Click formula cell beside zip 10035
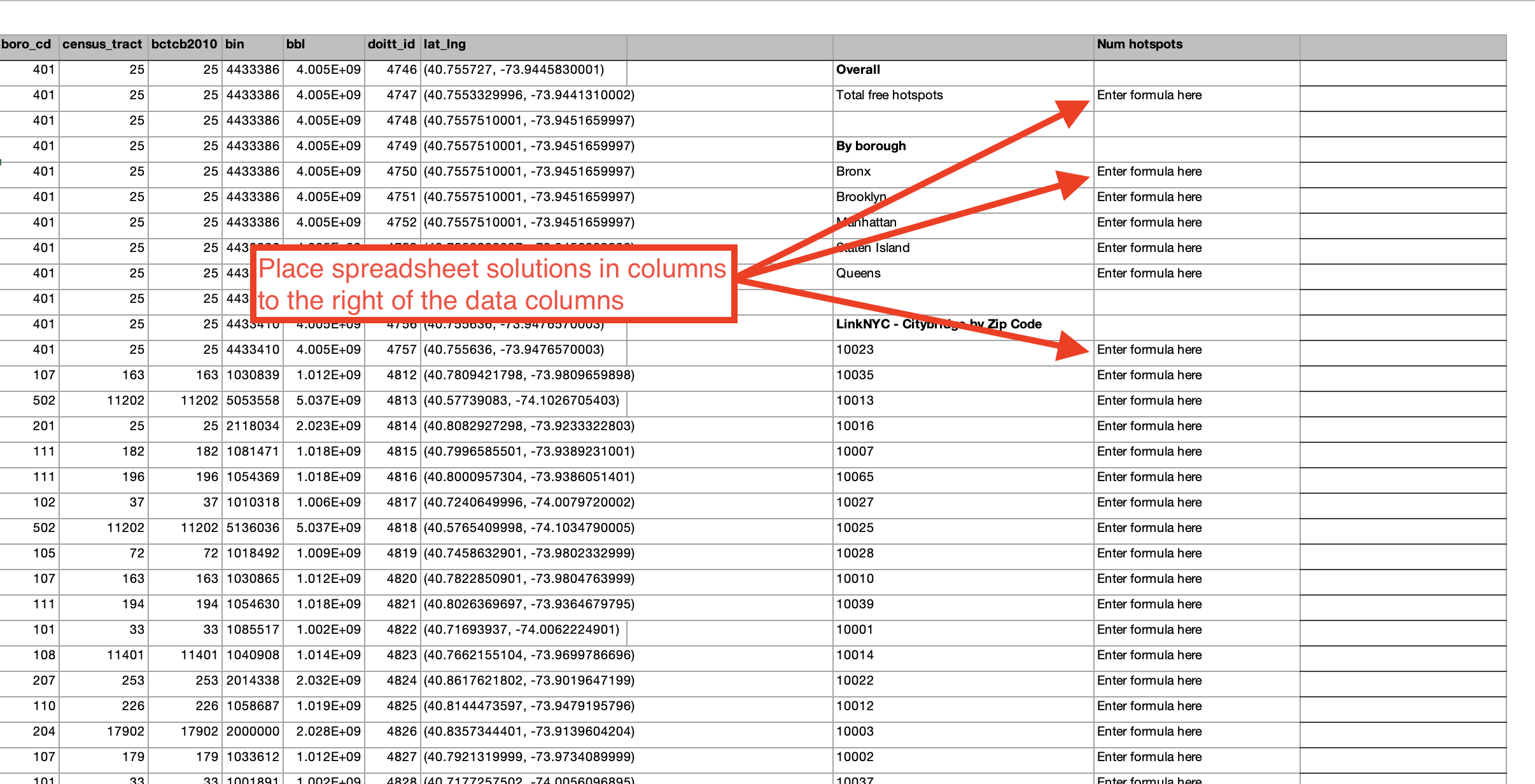This screenshot has height=784, width=1535. [1197, 379]
